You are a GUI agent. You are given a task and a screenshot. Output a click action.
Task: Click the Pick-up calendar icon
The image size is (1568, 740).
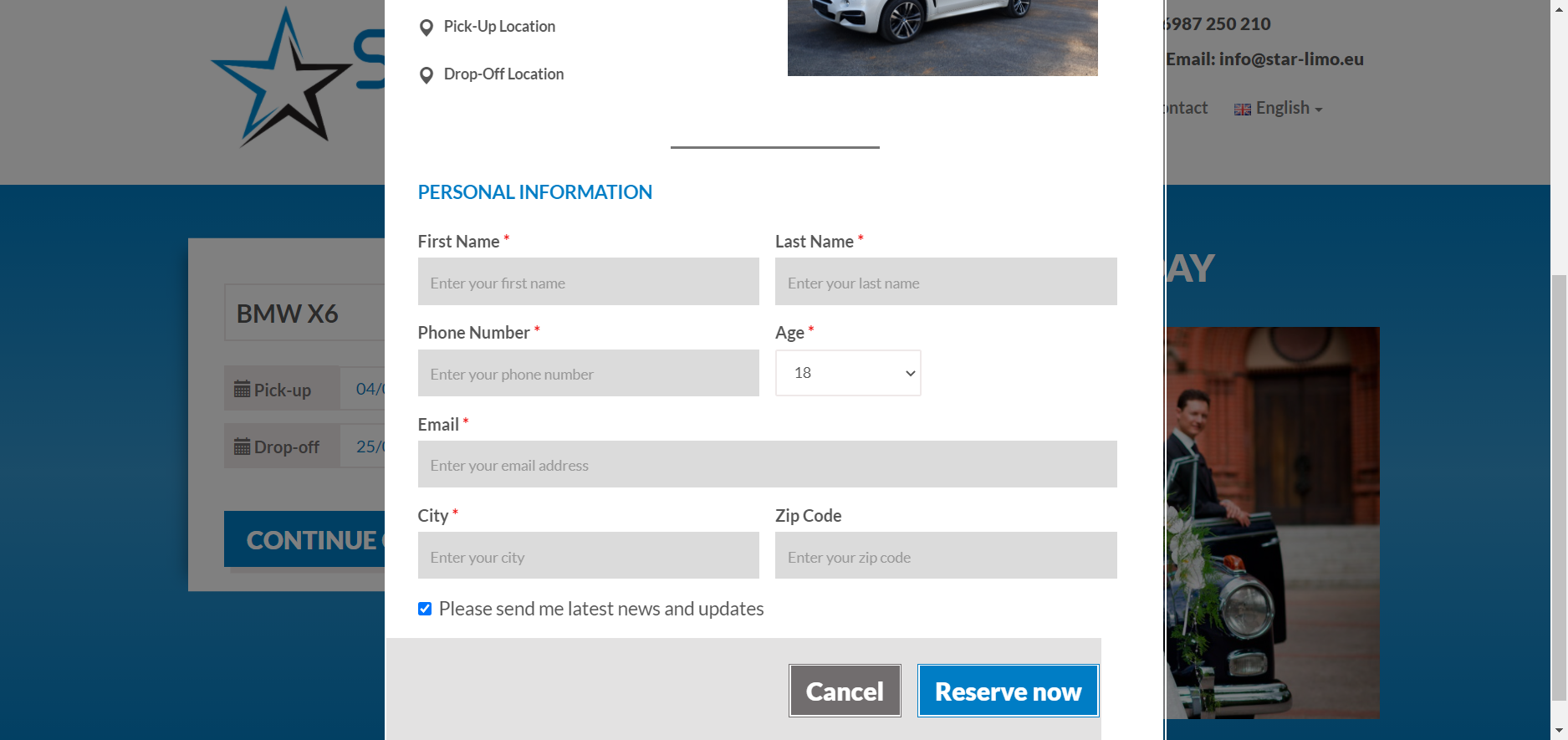coord(242,390)
